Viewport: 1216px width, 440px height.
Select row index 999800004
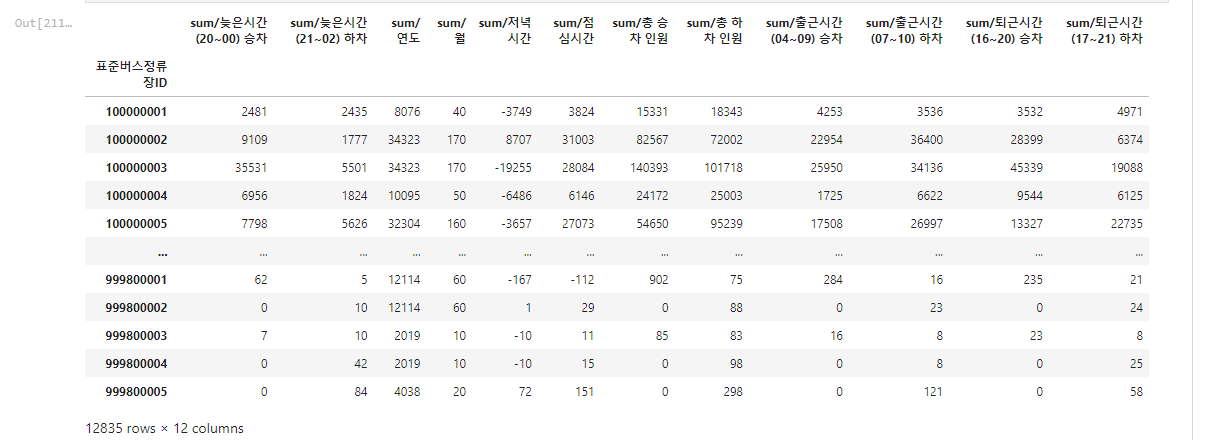[136, 363]
